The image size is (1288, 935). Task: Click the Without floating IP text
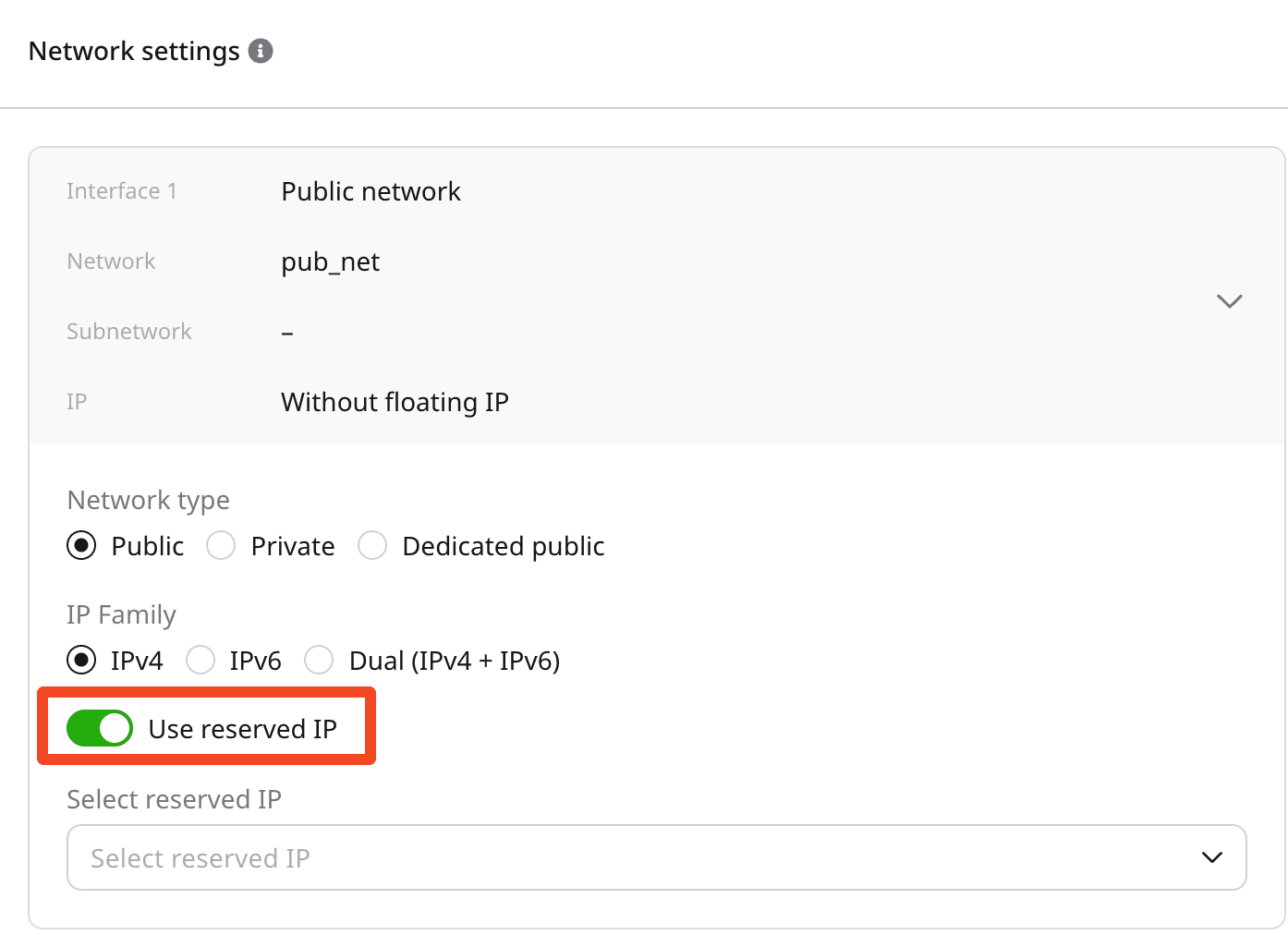[x=395, y=402]
